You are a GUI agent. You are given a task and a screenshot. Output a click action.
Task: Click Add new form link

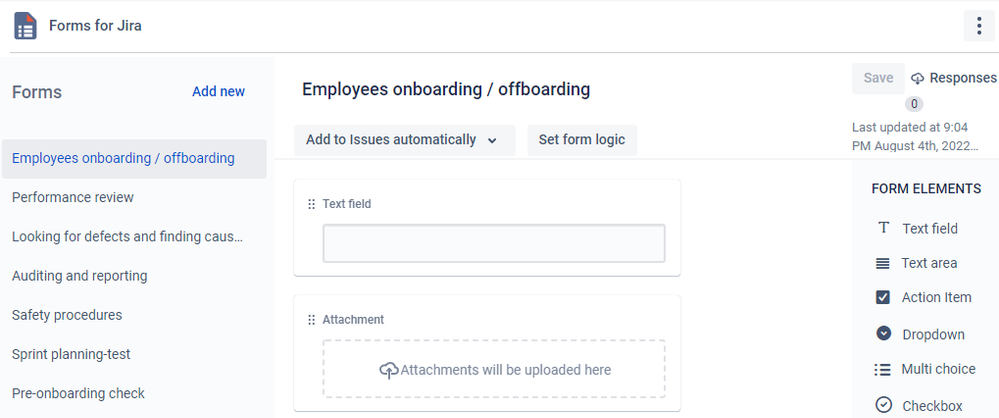(219, 92)
